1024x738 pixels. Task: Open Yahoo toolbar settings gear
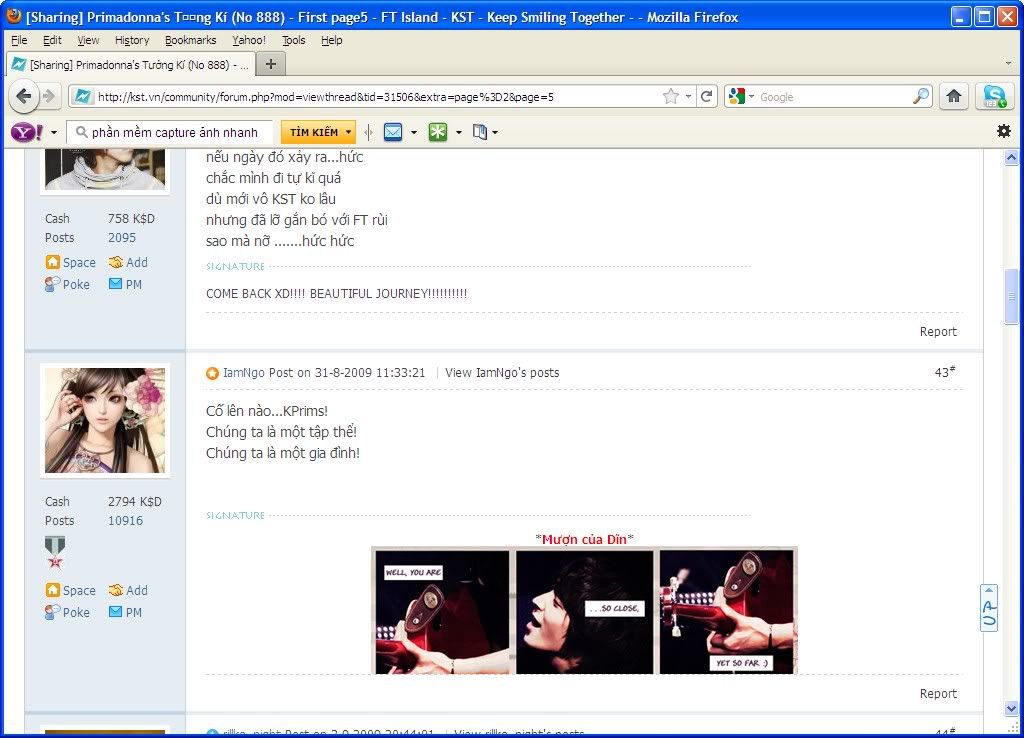pyautogui.click(x=1004, y=131)
